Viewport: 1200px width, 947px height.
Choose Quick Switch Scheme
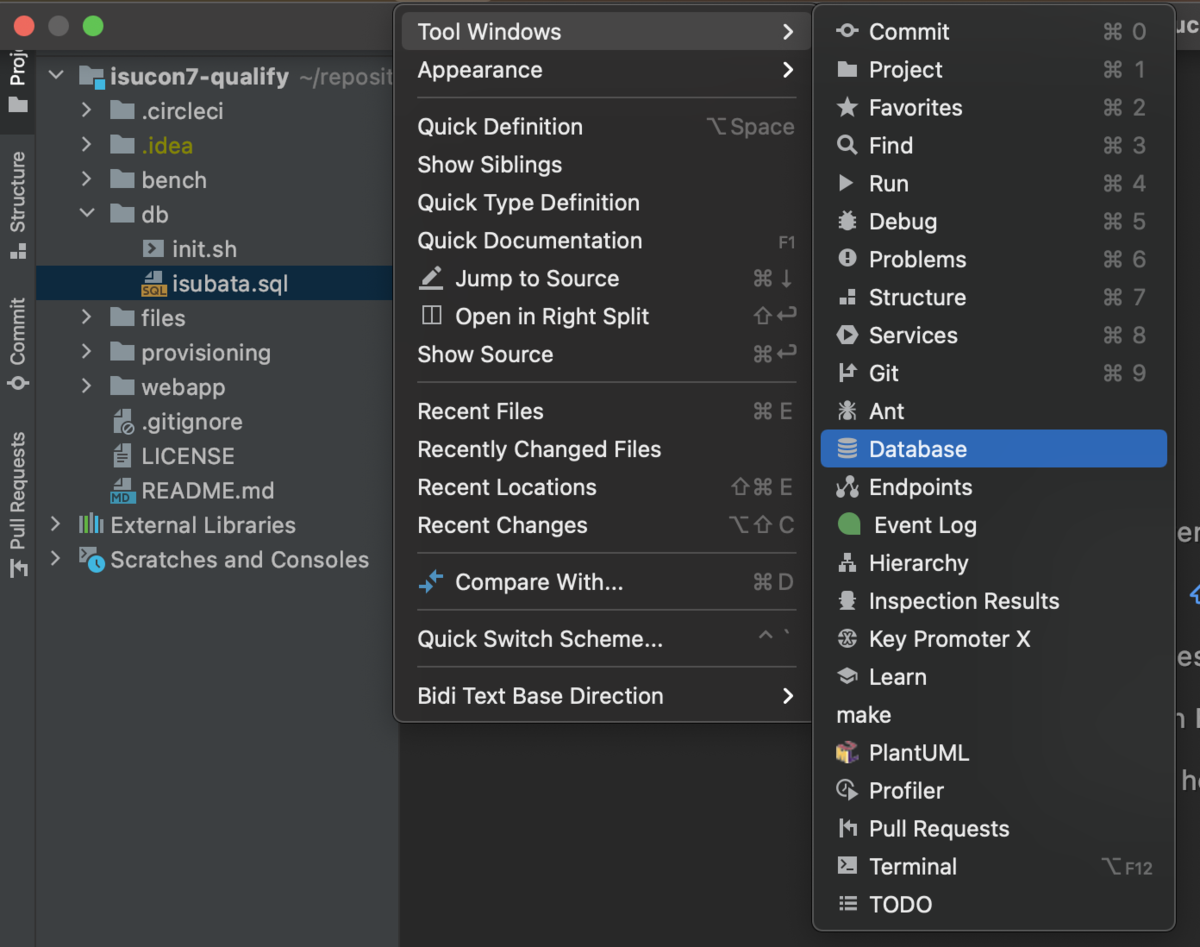click(604, 640)
